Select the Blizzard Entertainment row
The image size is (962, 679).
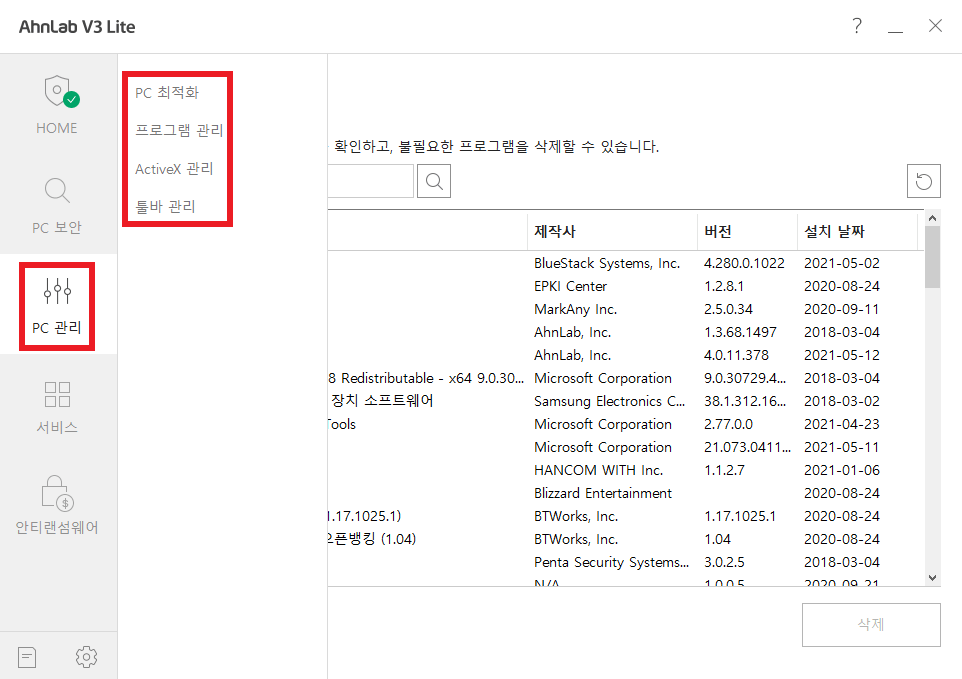[x=626, y=493]
